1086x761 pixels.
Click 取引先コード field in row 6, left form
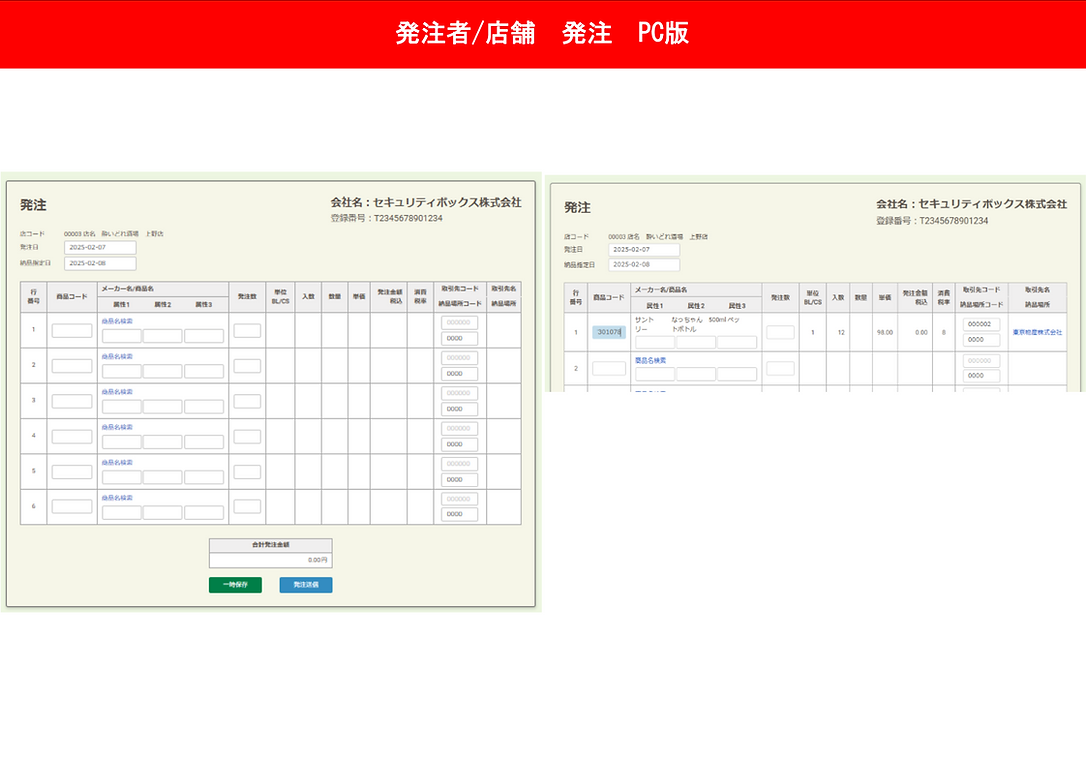459,499
